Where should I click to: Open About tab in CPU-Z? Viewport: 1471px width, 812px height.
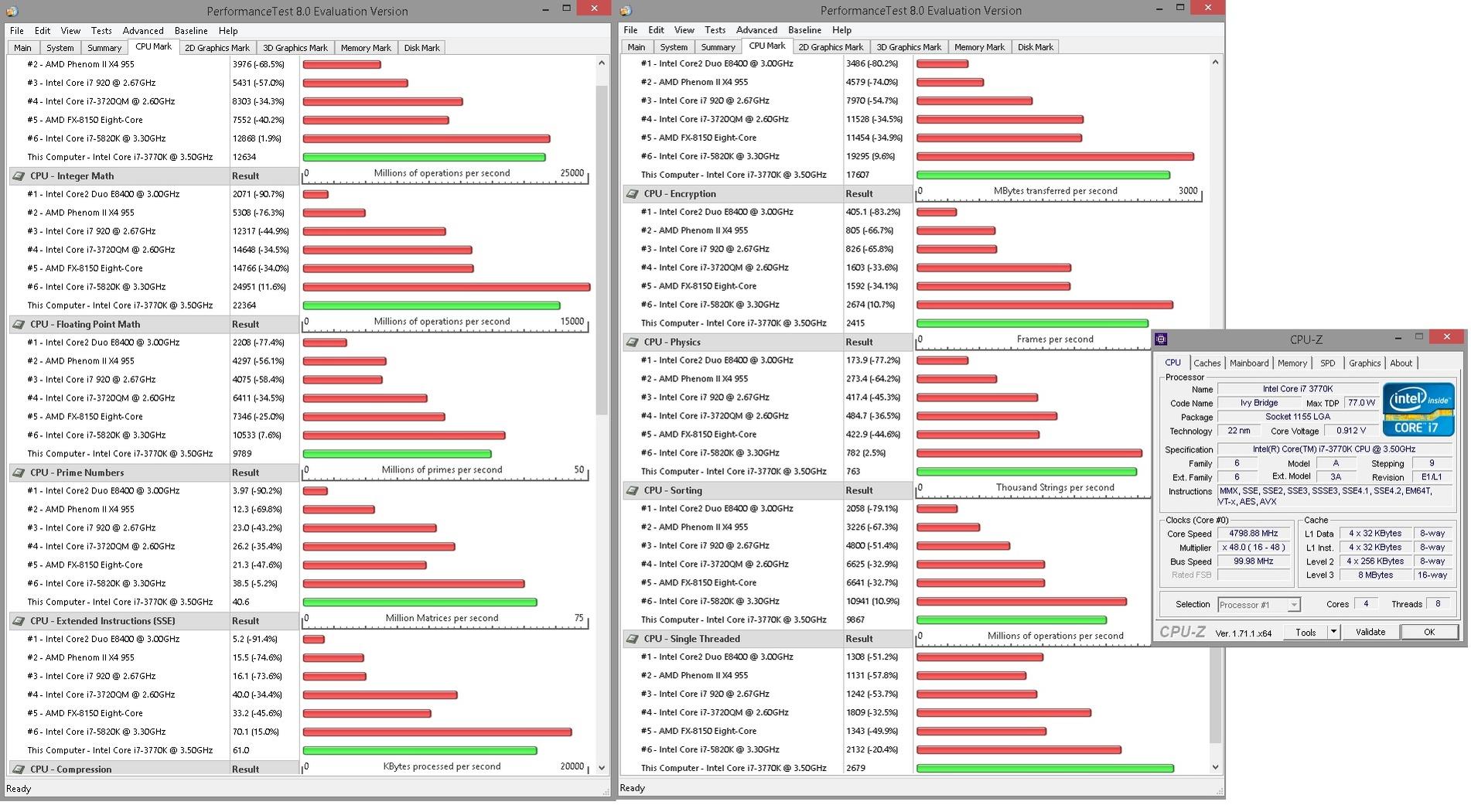pos(1401,363)
